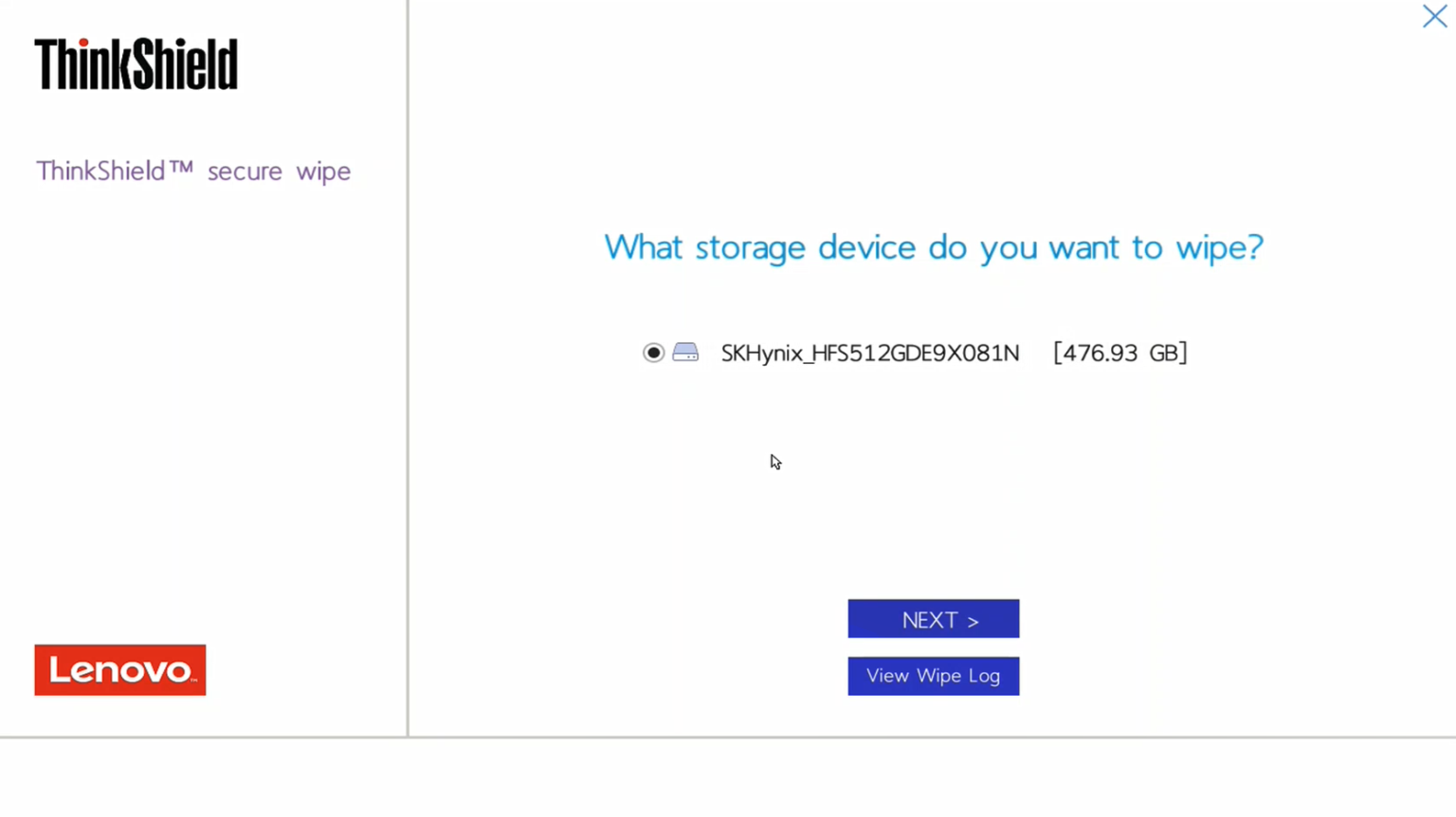Click the arrow symbol inside the NEXT button
Screen dimensions: 1456x817
click(x=972, y=620)
